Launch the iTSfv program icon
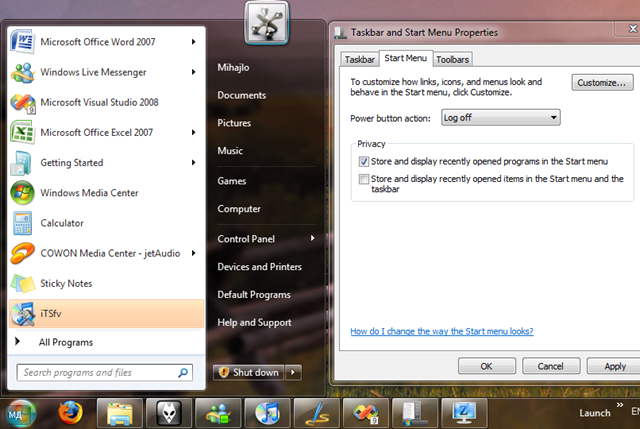The width and height of the screenshot is (640, 429). [22, 313]
